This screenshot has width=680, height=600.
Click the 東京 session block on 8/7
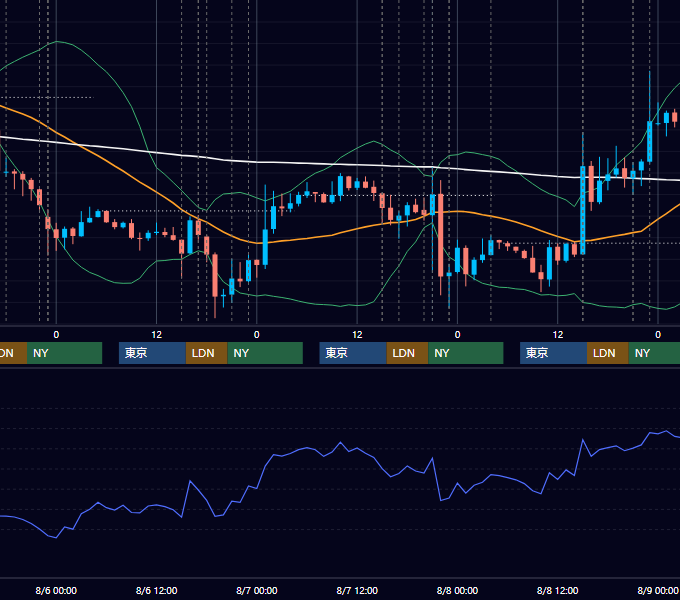pos(353,353)
